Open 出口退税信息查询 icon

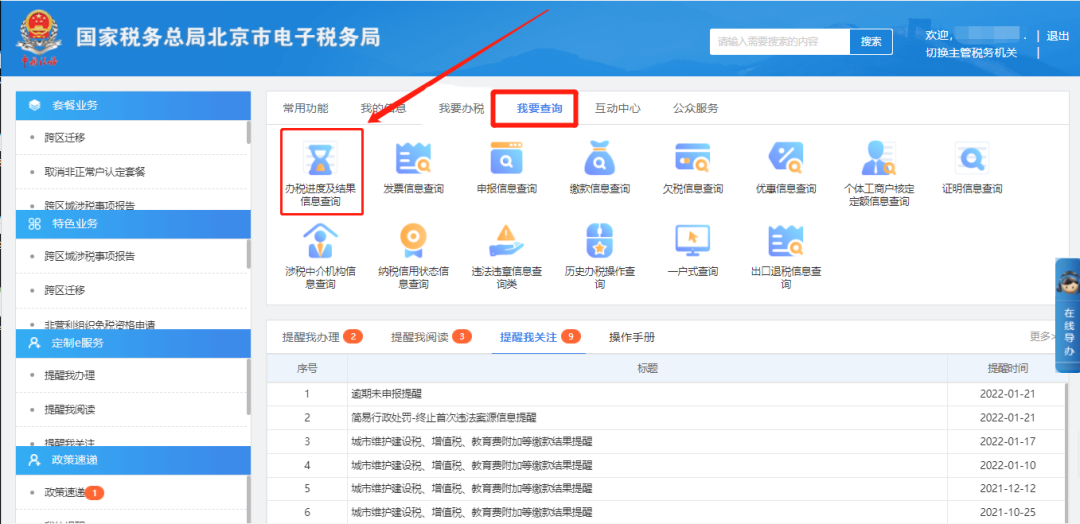pos(786,241)
